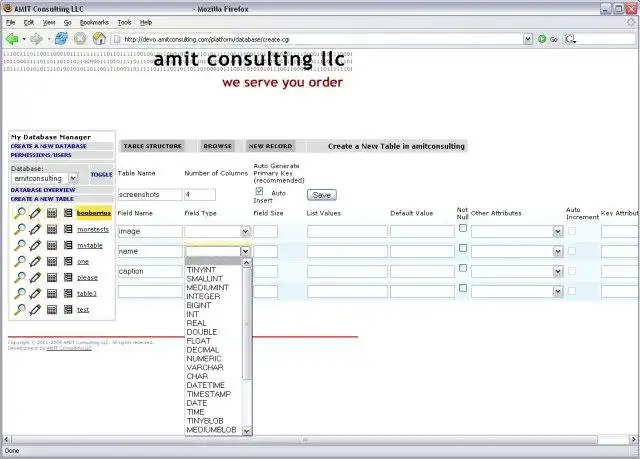640x459 pixels.
Task: Click the NEW RECORD tab
Action: (271, 146)
